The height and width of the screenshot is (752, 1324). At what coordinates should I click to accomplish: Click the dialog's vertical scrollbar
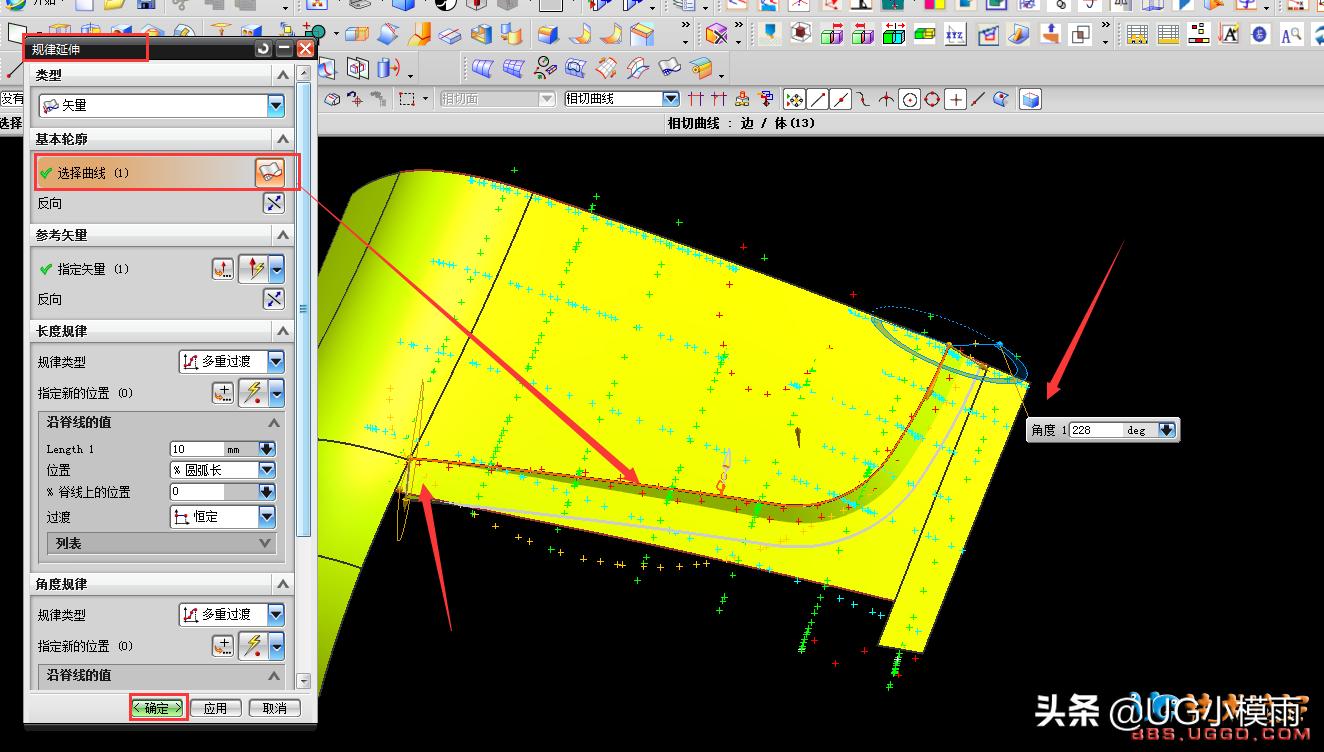click(304, 310)
